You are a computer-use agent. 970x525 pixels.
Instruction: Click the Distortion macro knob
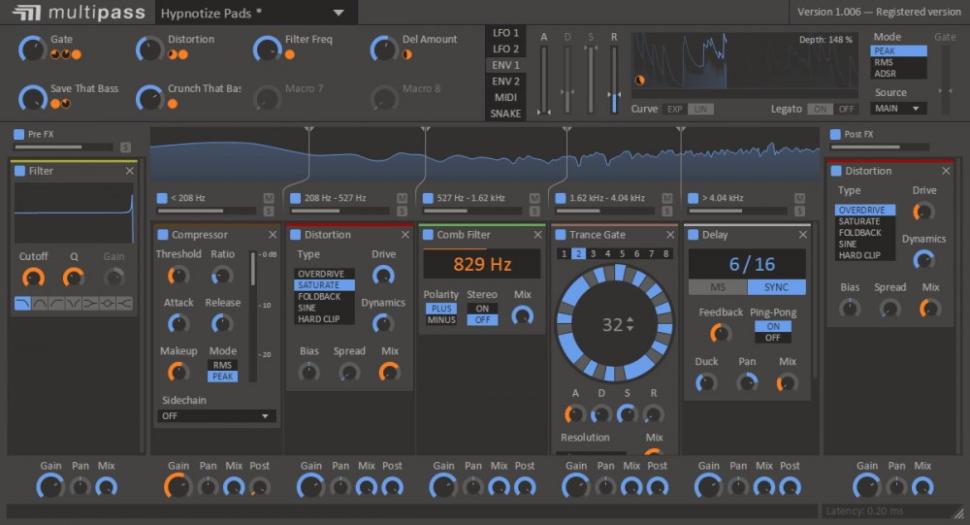coord(149,46)
